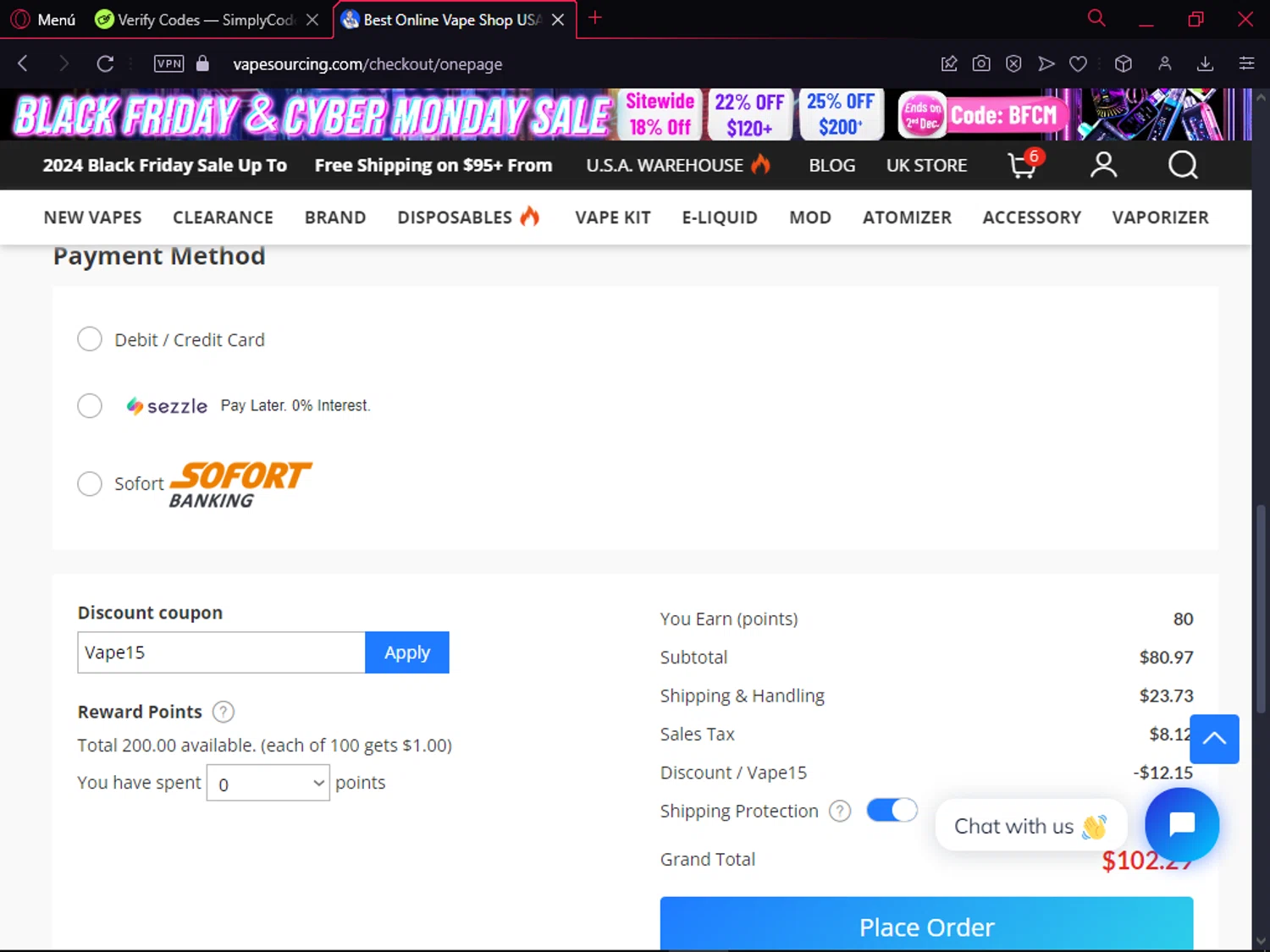Click the Chat with us bubble
Image resolution: width=1270 pixels, height=952 pixels.
(1030, 826)
